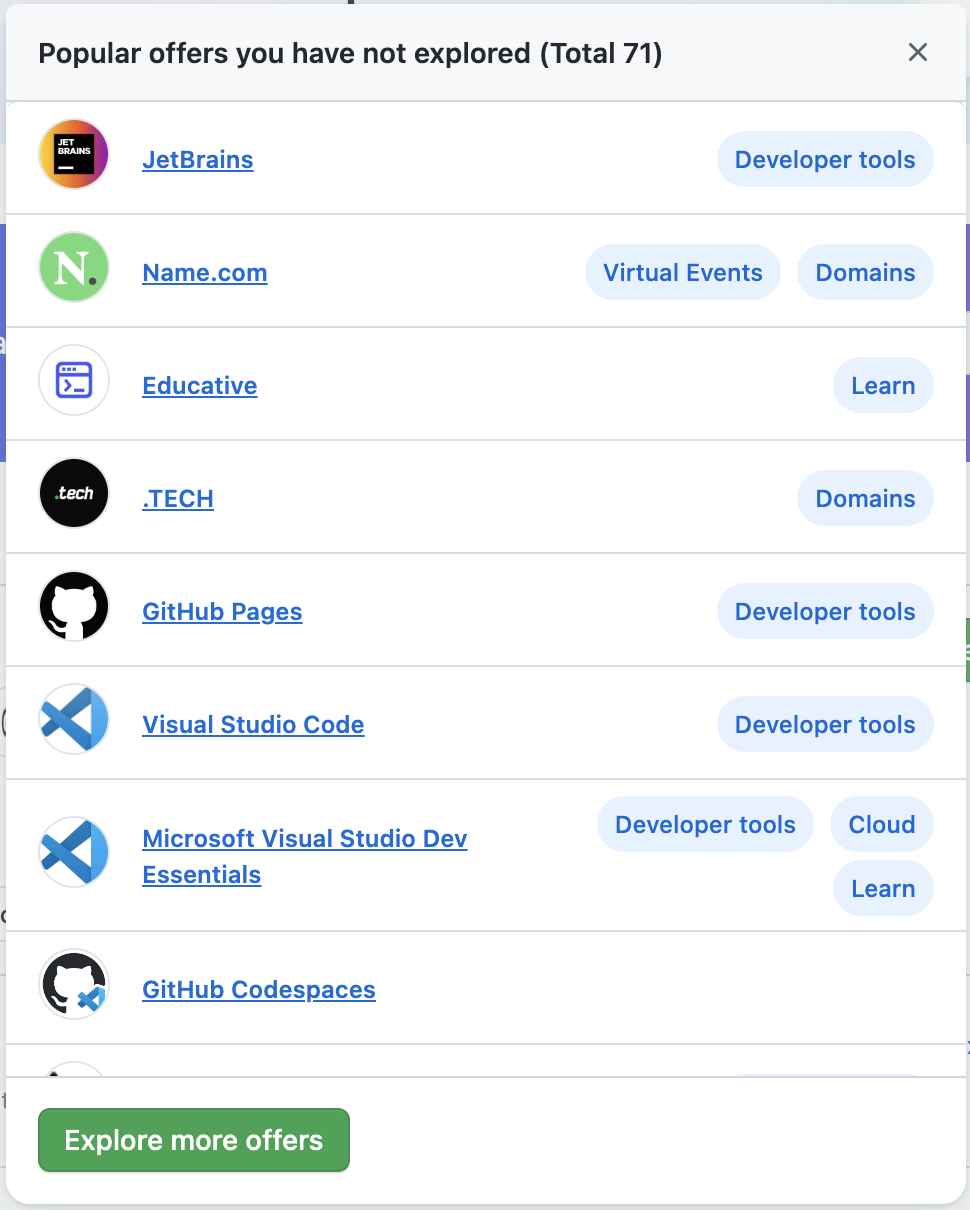
Task: Open the JetBrains offer link
Action: 198,160
